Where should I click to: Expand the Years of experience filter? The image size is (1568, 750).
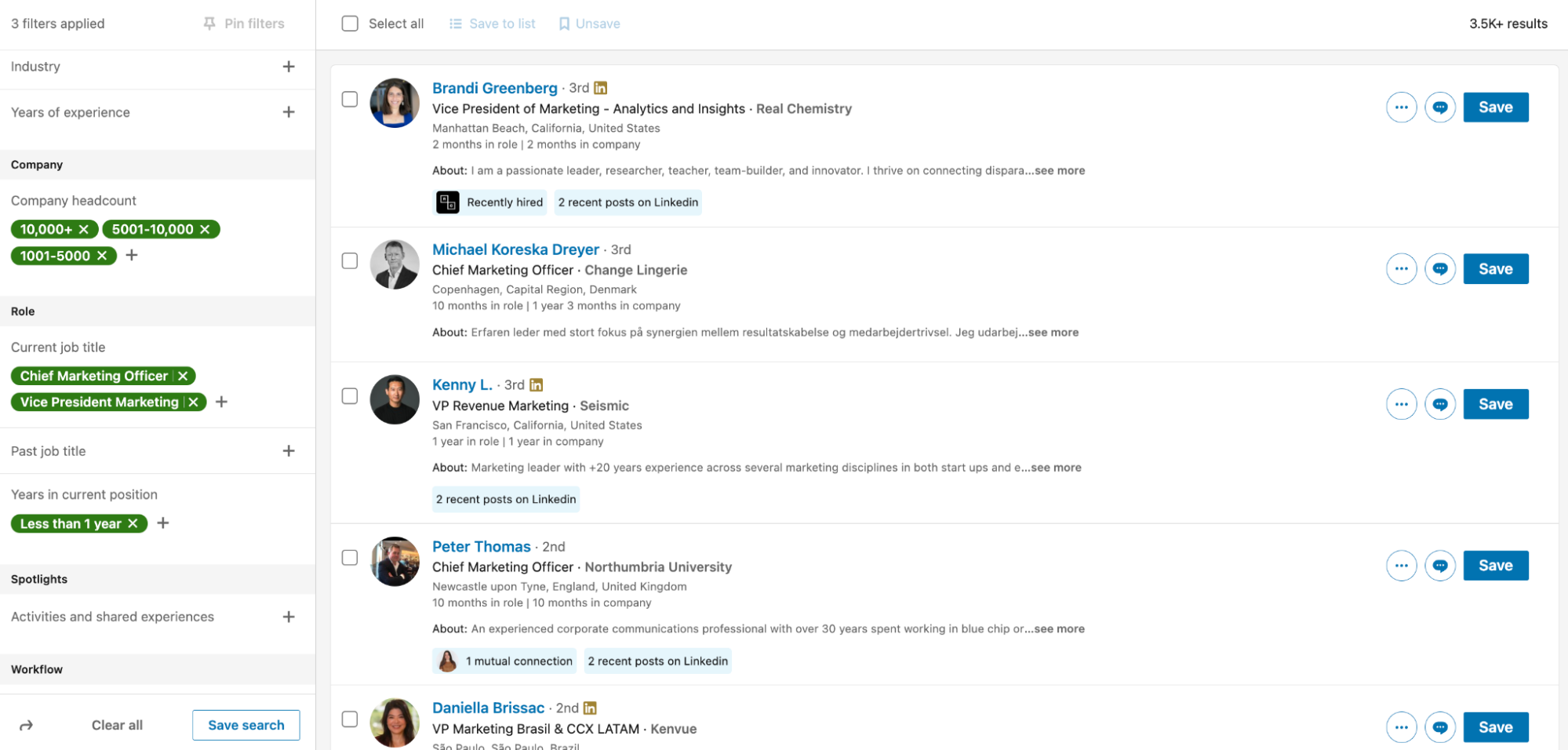(289, 112)
